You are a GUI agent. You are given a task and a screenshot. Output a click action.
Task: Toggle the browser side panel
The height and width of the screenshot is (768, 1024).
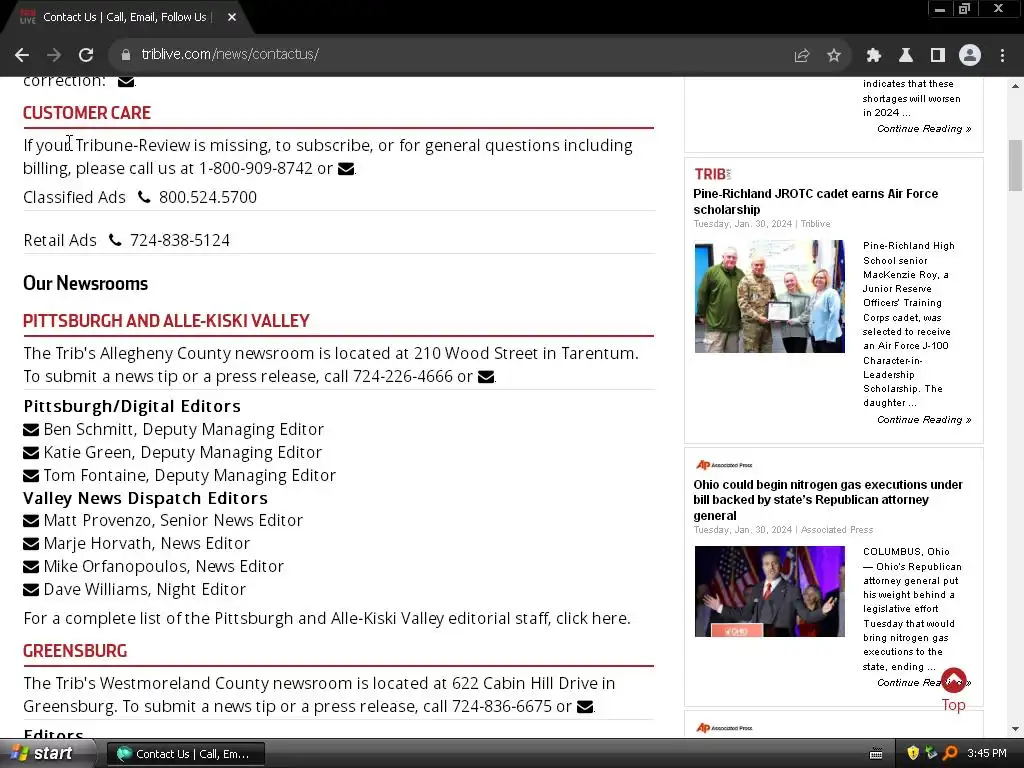tap(938, 56)
